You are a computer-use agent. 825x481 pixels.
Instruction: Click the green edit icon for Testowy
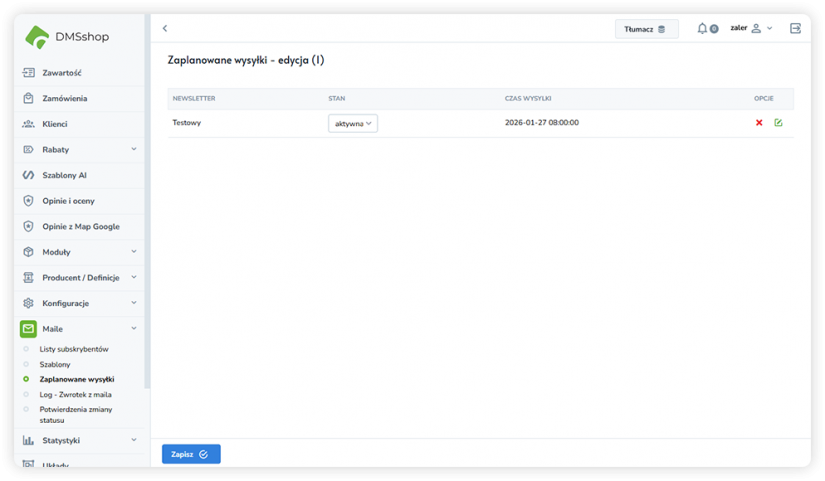click(x=778, y=123)
